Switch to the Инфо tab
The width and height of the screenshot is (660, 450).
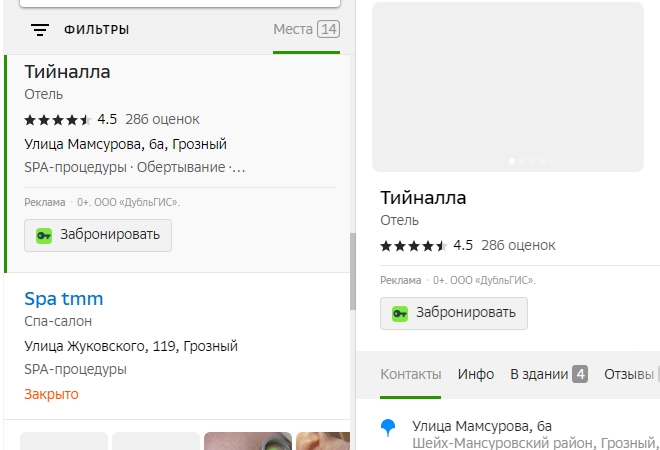[x=476, y=374]
